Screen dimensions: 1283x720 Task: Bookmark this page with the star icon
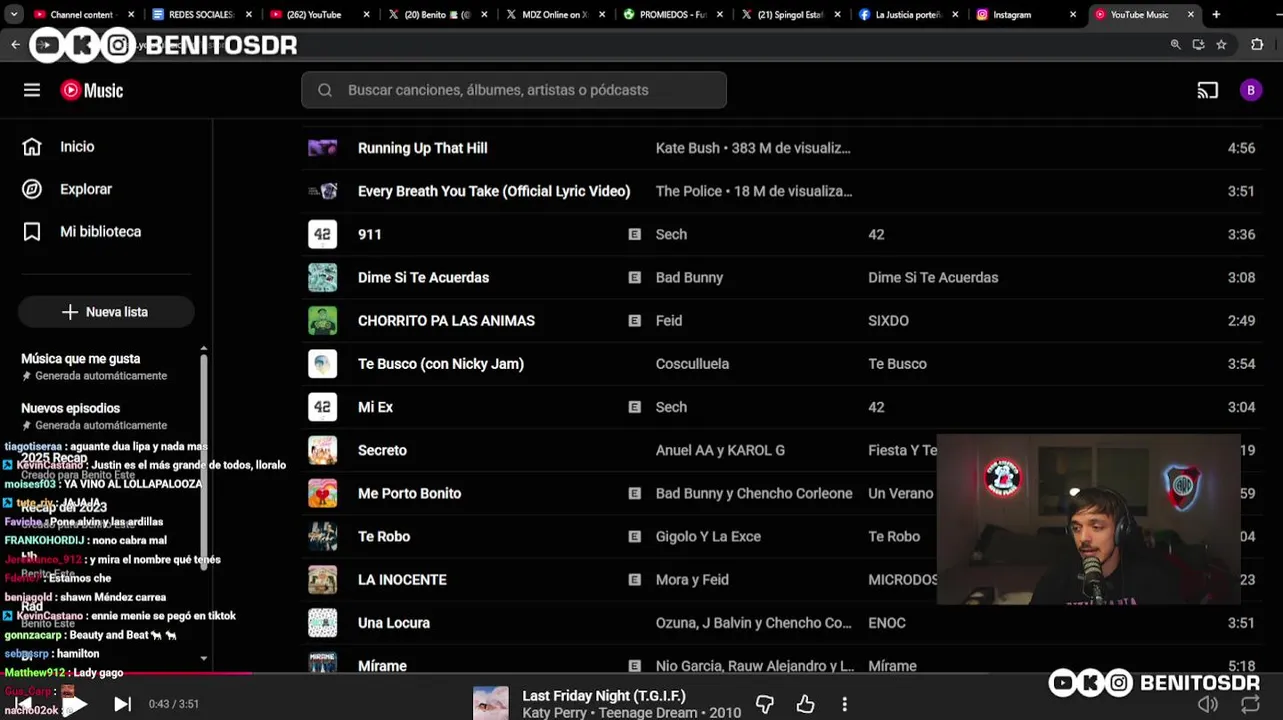tap(1221, 44)
